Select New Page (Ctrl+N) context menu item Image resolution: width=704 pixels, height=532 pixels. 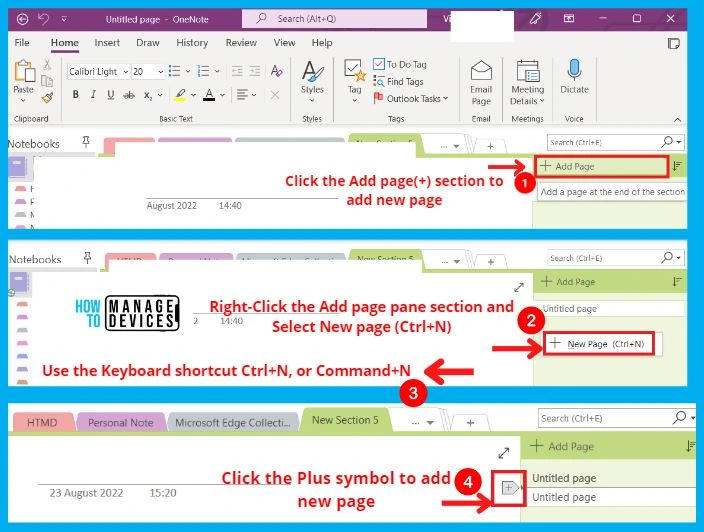[598, 344]
